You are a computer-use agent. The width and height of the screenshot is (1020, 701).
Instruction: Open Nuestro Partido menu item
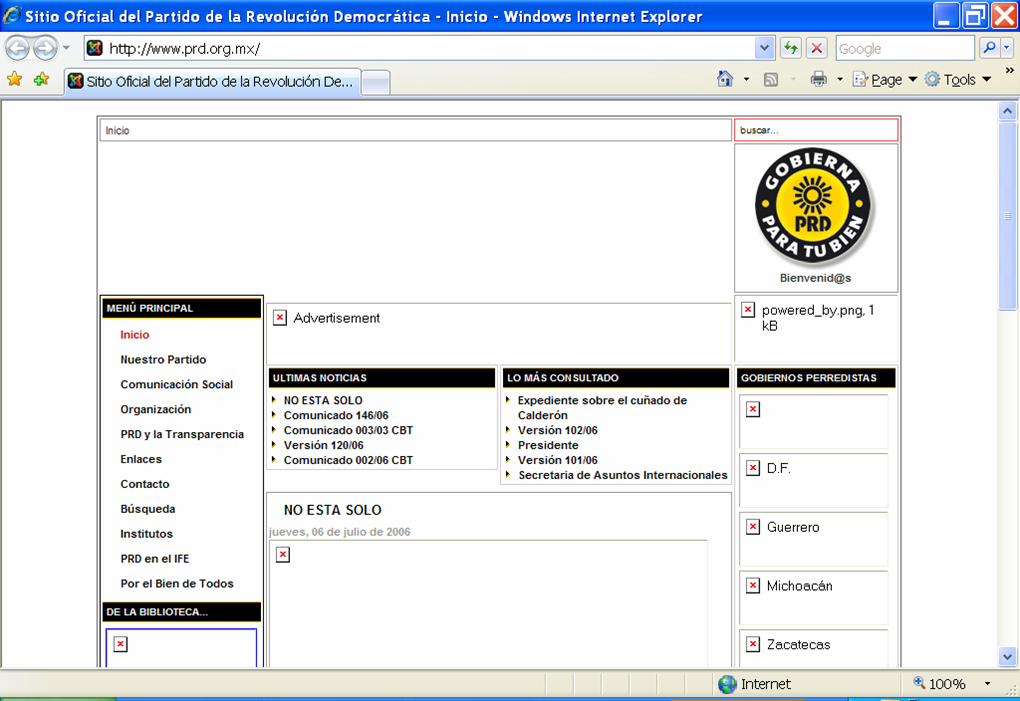coord(163,360)
